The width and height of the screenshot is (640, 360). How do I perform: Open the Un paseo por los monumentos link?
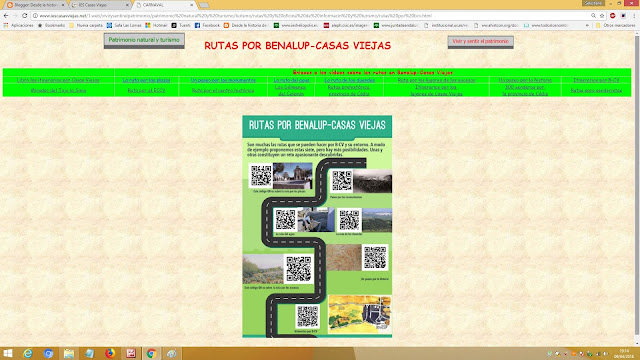pos(223,80)
